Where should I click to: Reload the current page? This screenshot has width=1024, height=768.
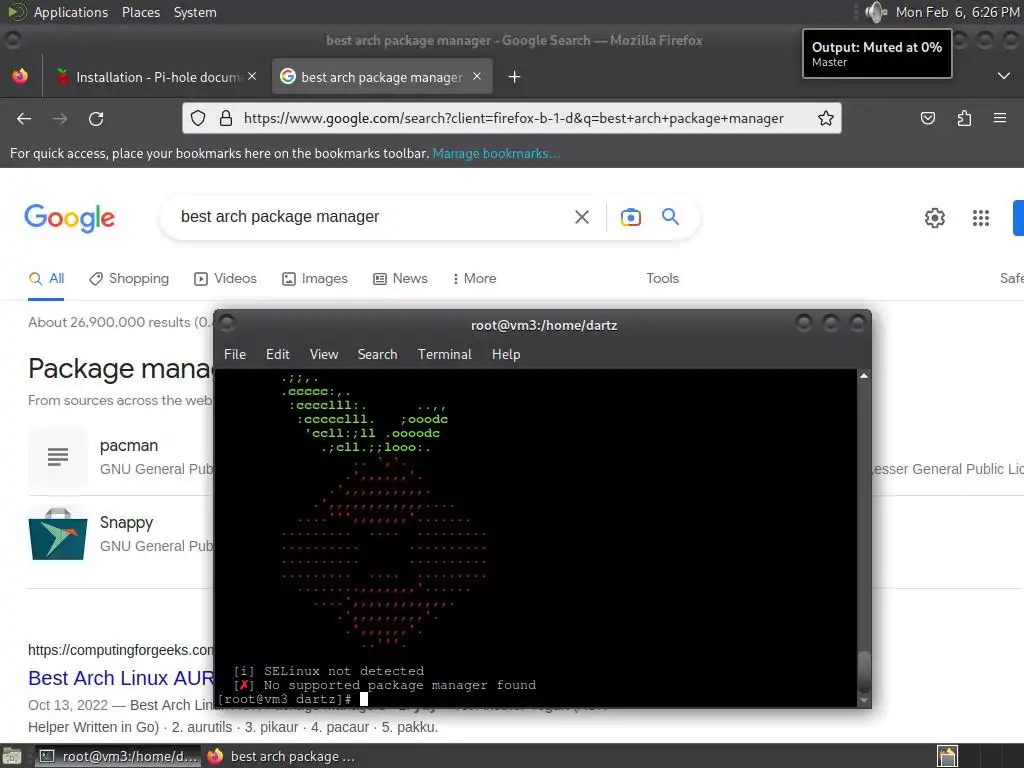96,118
